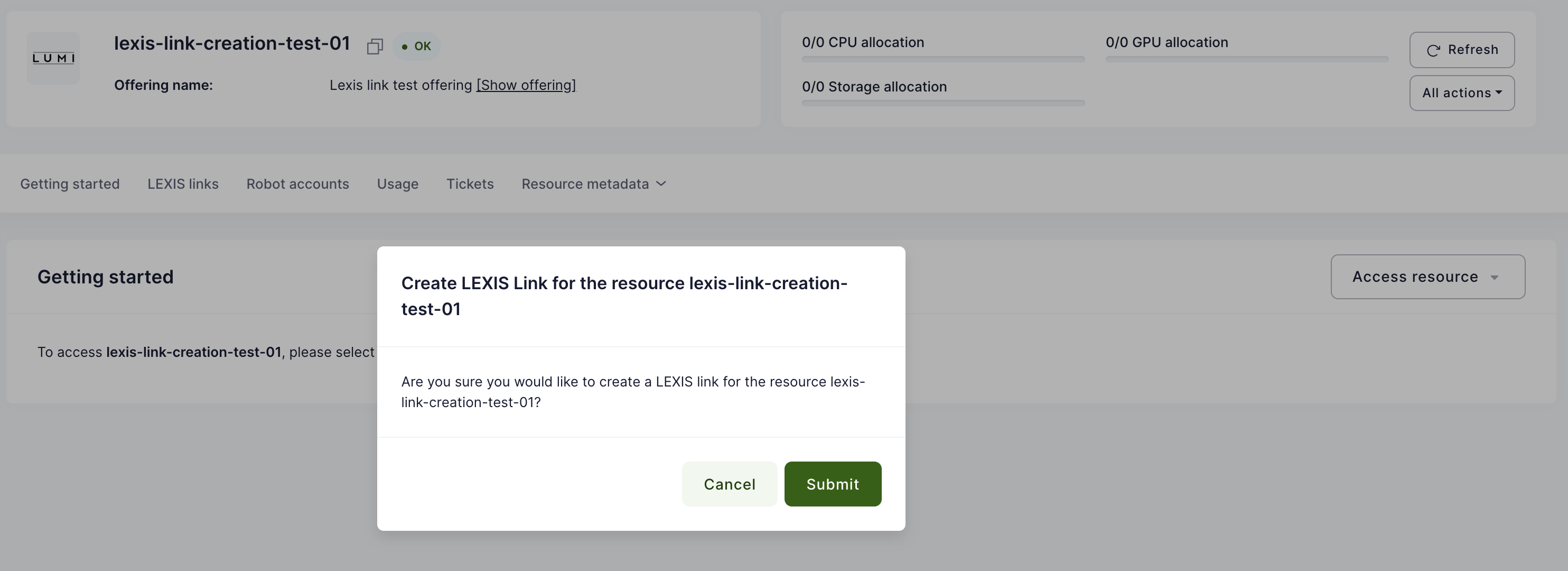Open the LEXIS links tab

(x=183, y=184)
